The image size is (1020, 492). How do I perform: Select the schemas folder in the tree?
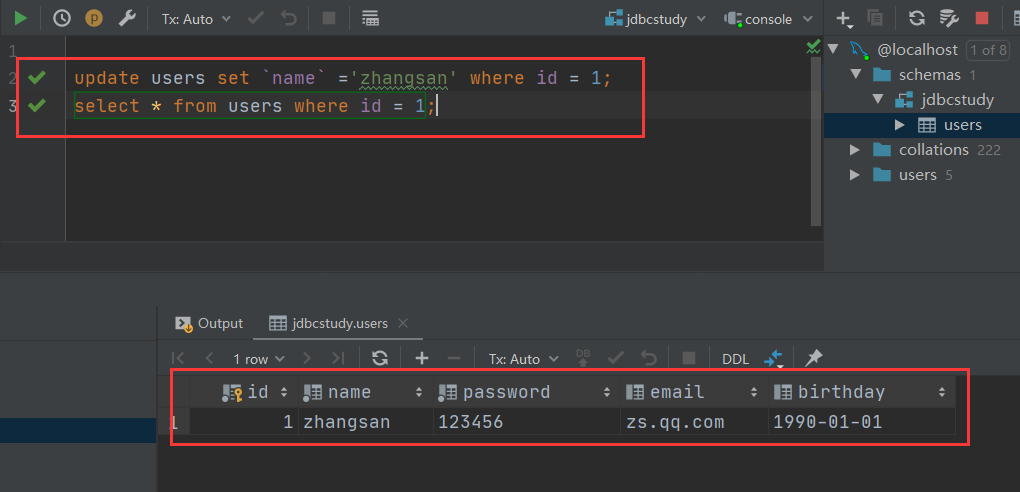[x=930, y=75]
